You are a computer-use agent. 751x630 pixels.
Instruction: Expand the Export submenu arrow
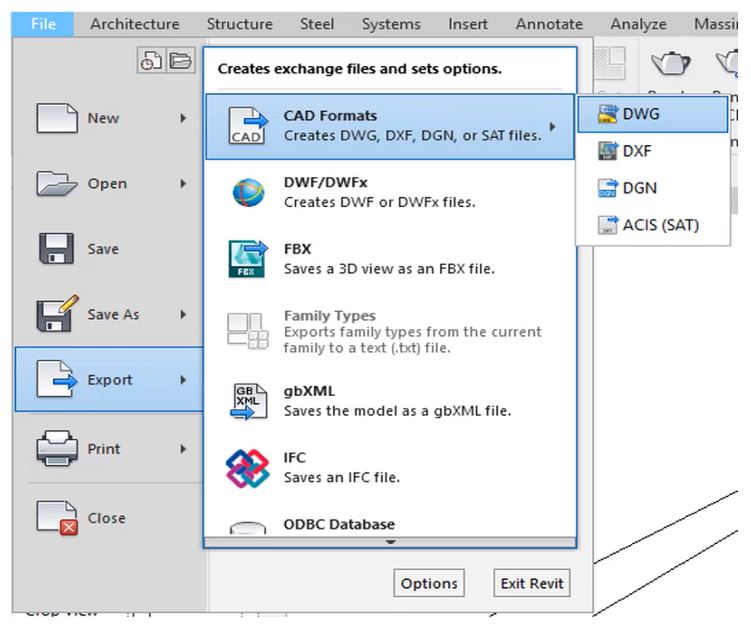tap(183, 380)
